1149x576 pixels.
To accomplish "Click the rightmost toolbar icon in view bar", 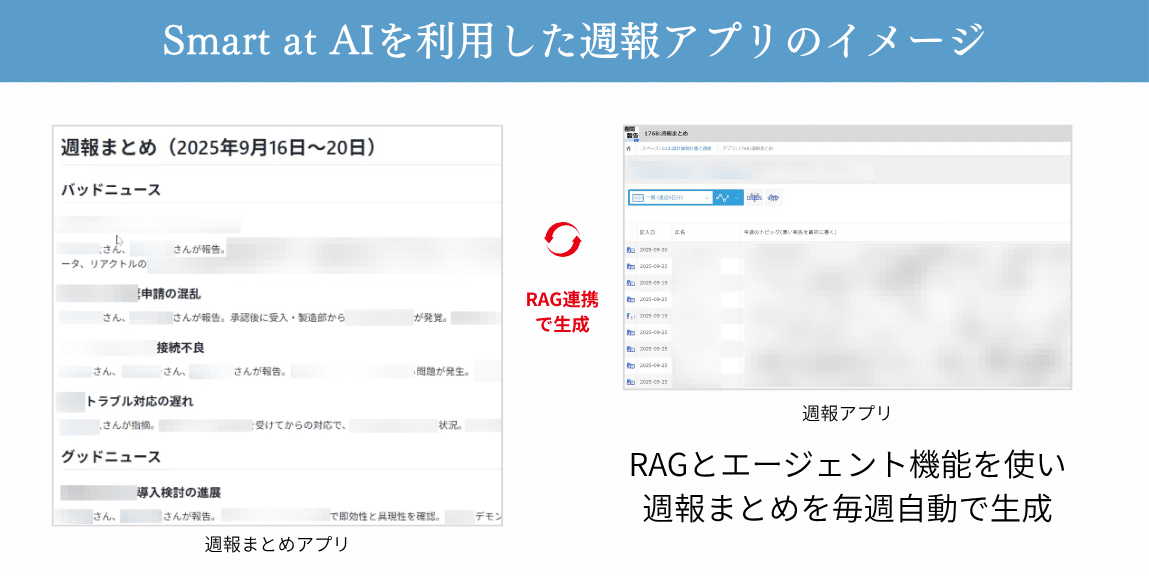I will (x=773, y=198).
